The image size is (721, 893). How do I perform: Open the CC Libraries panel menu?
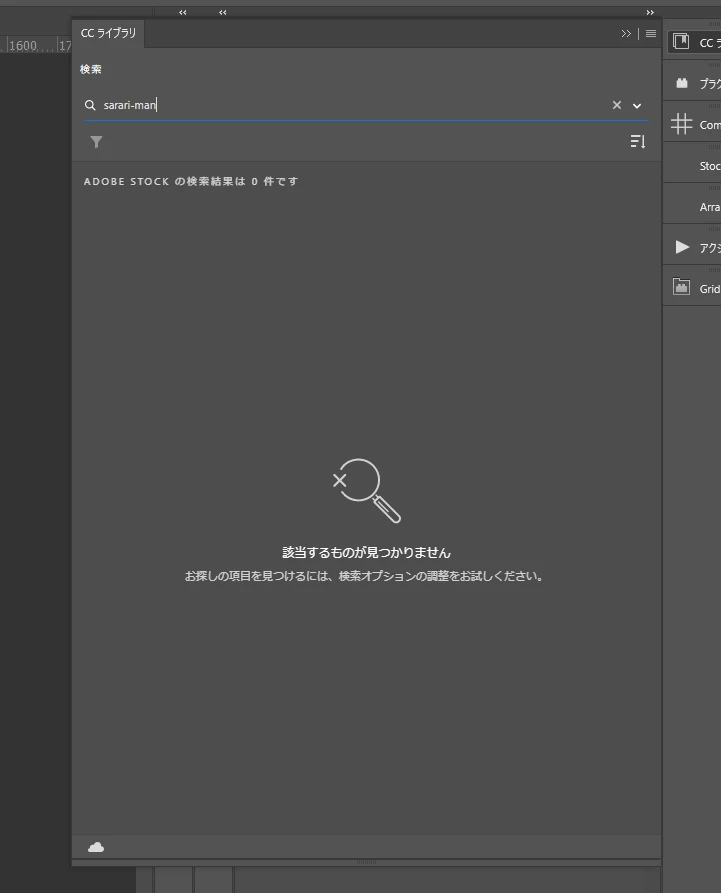pos(651,34)
